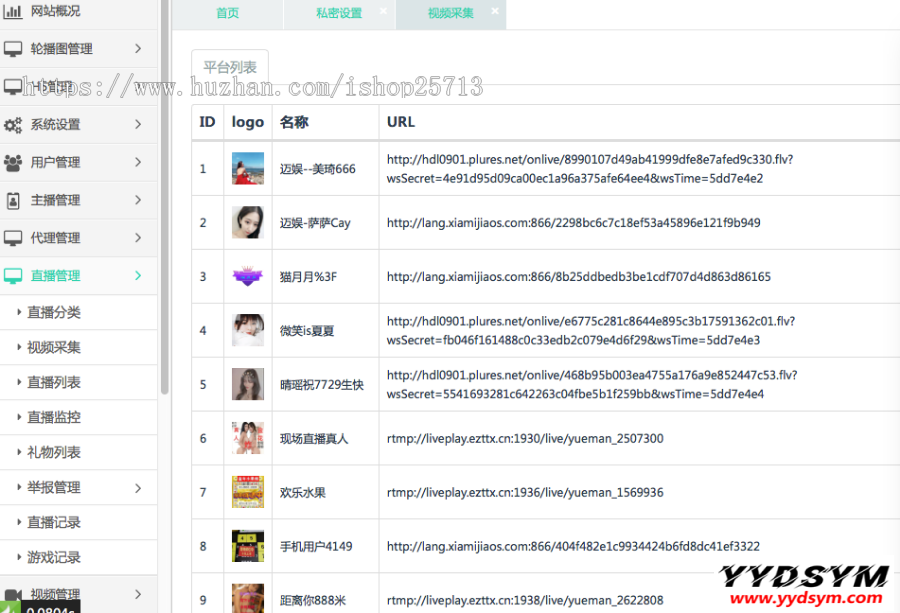Screen dimensions: 900x613
Task: Close the 私密设置 tab with its X
Action: (x=383, y=12)
